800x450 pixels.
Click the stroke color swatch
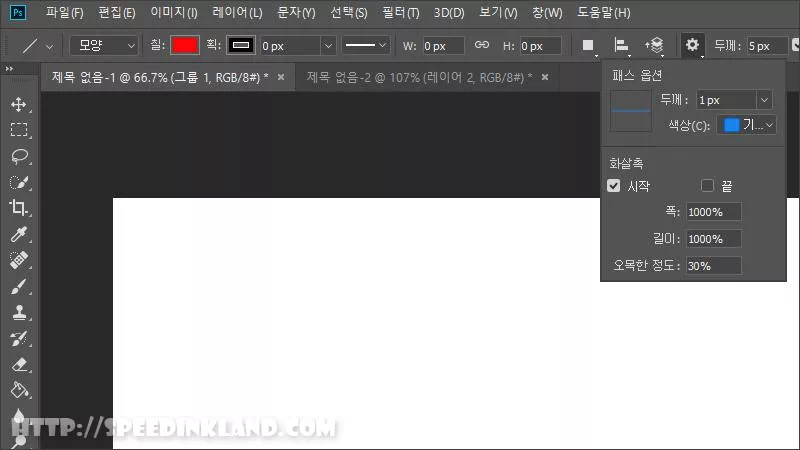click(241, 45)
